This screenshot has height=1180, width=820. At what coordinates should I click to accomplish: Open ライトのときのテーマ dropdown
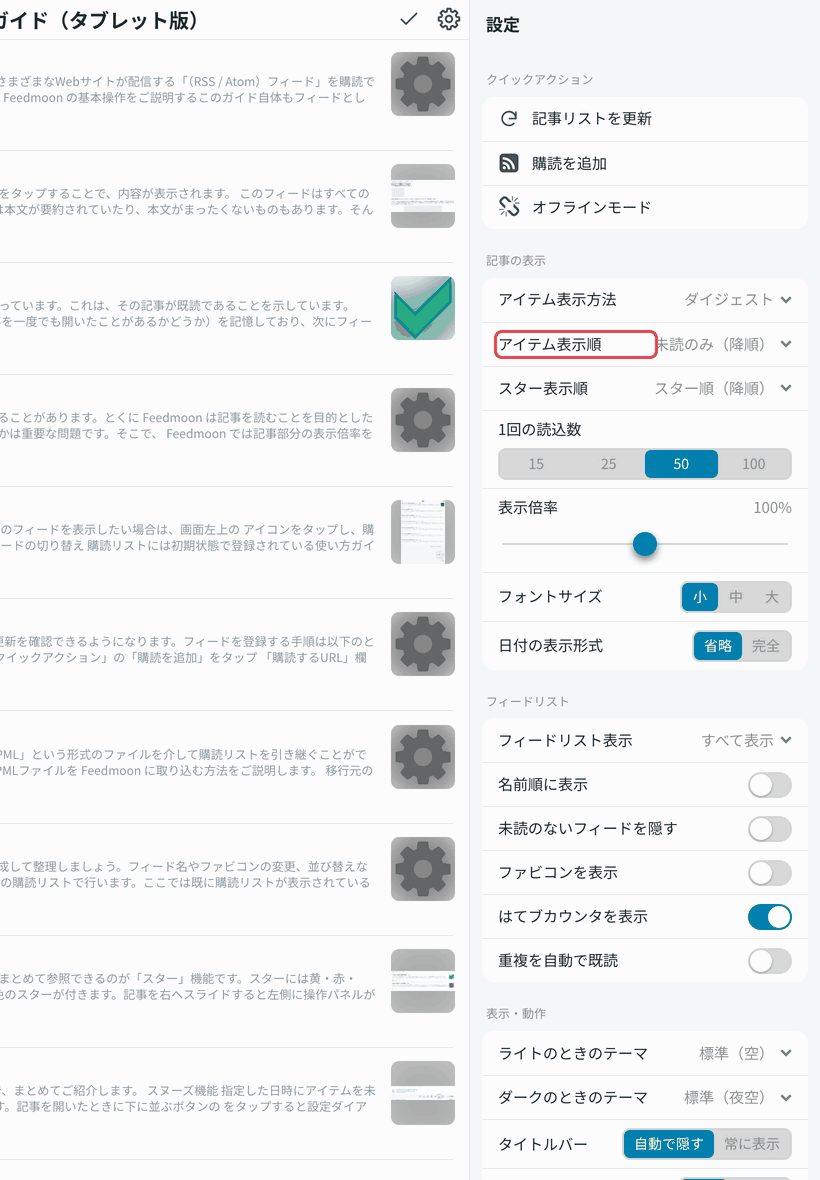745,1054
